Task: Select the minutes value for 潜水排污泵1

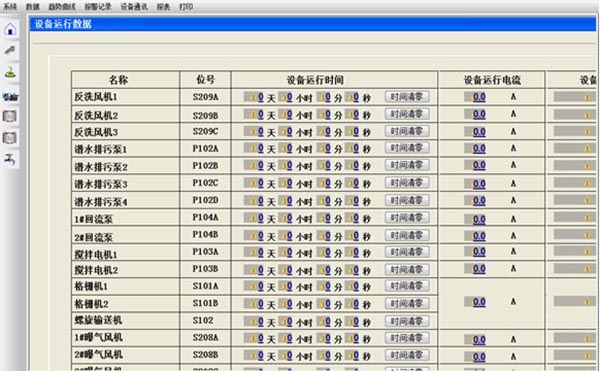Action: (x=324, y=148)
